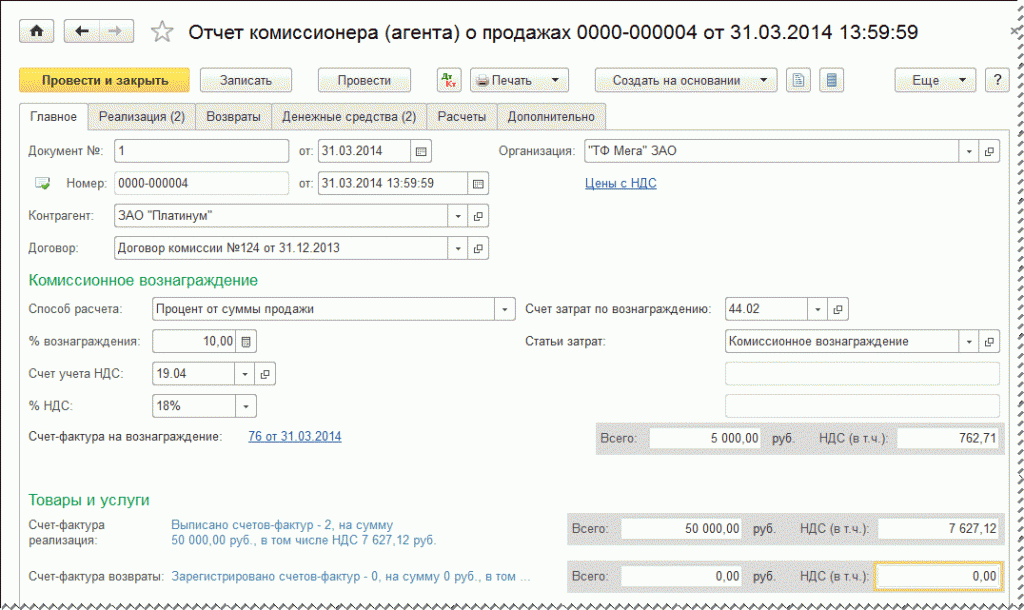Add document to favorites star

pos(162,32)
